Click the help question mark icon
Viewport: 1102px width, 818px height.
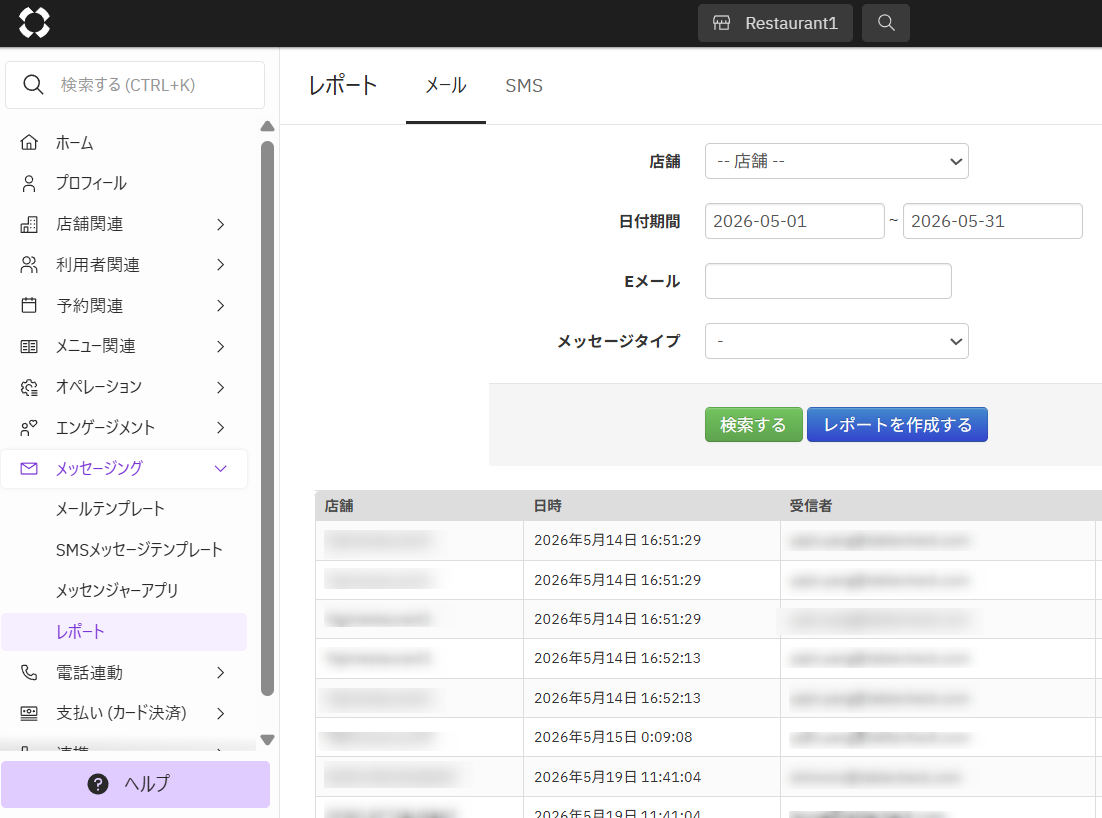click(x=98, y=784)
